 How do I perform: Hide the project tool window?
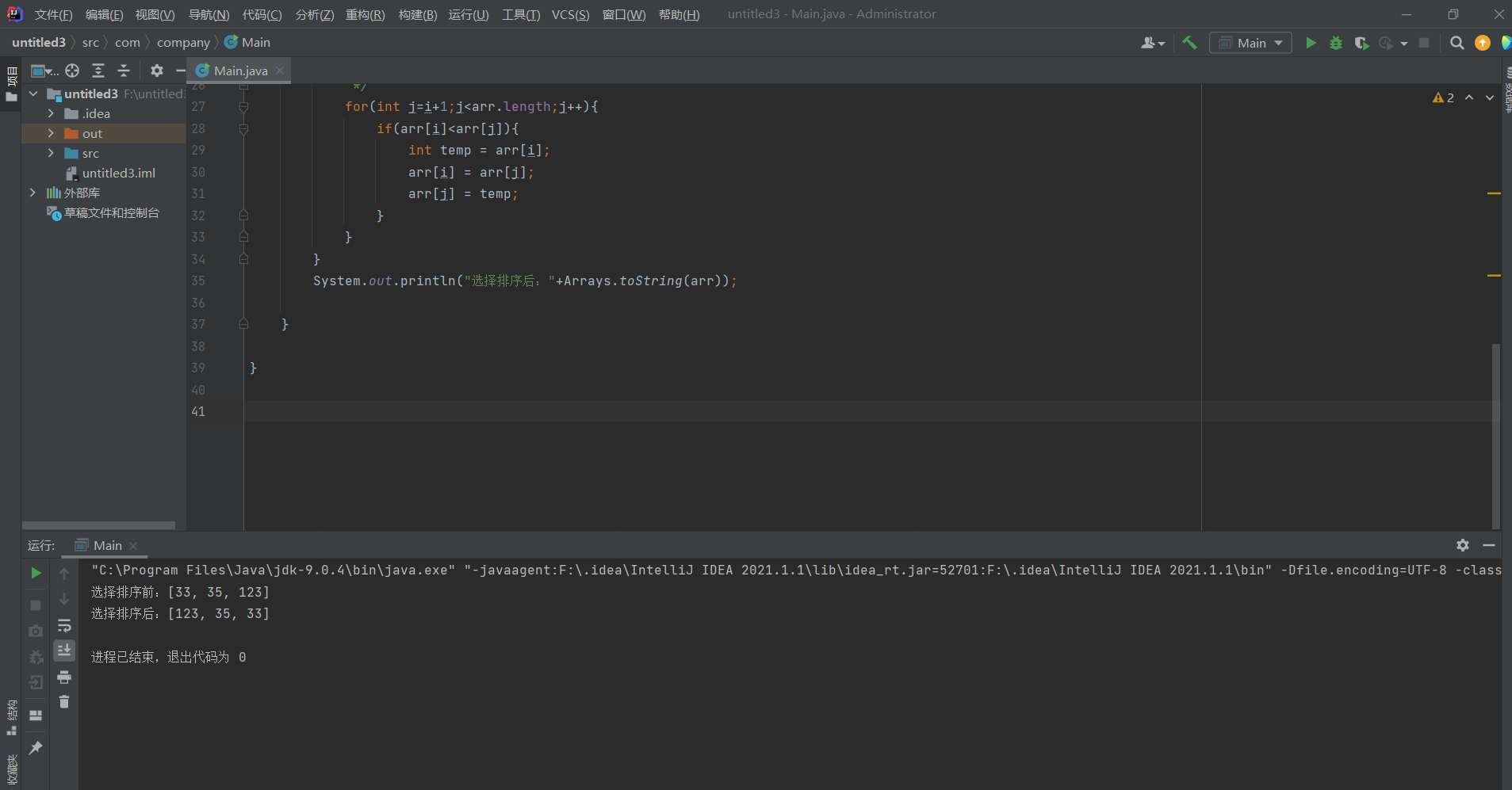[180, 71]
